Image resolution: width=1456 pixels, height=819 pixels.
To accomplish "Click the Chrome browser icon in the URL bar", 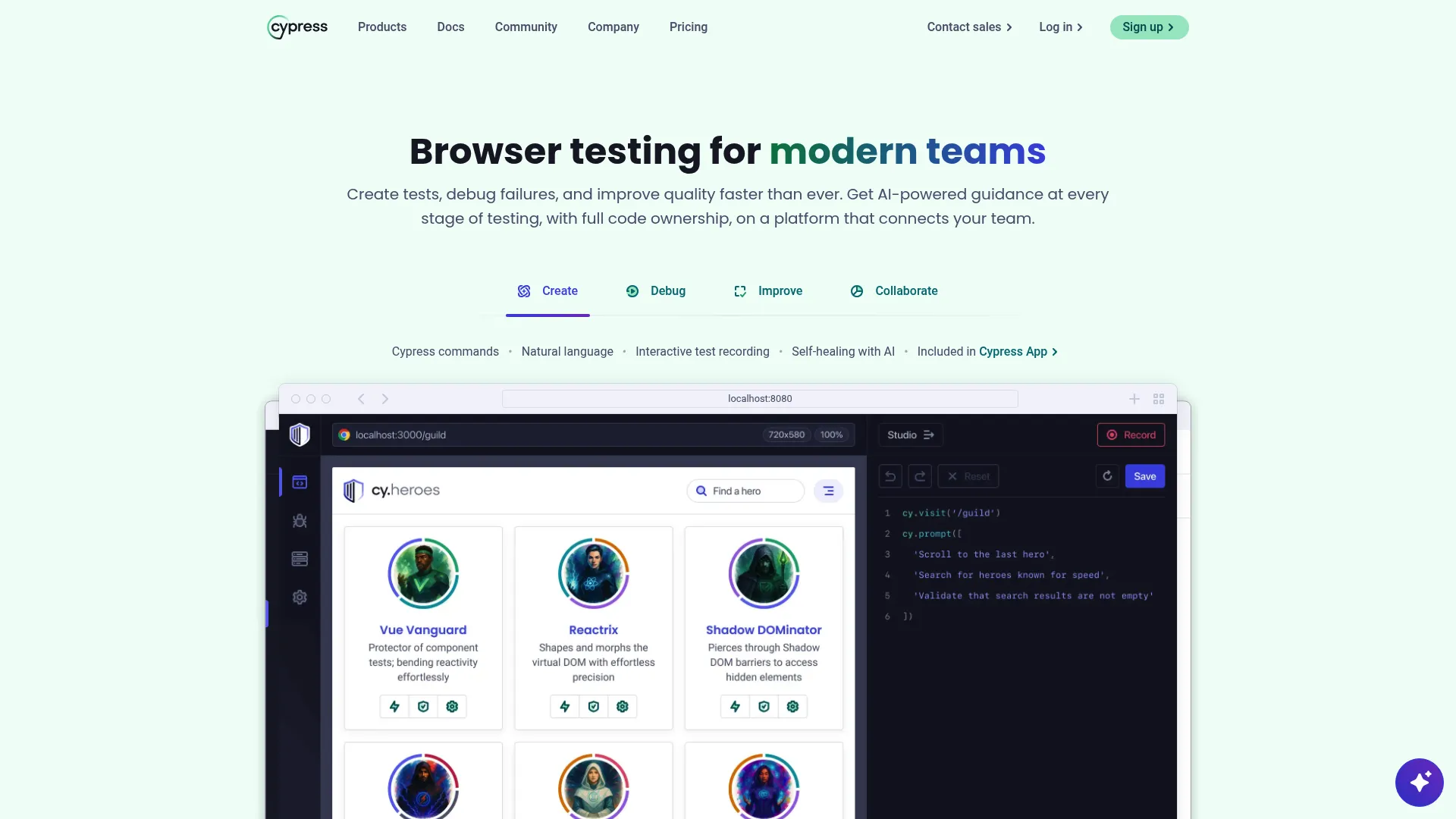I will click(344, 435).
